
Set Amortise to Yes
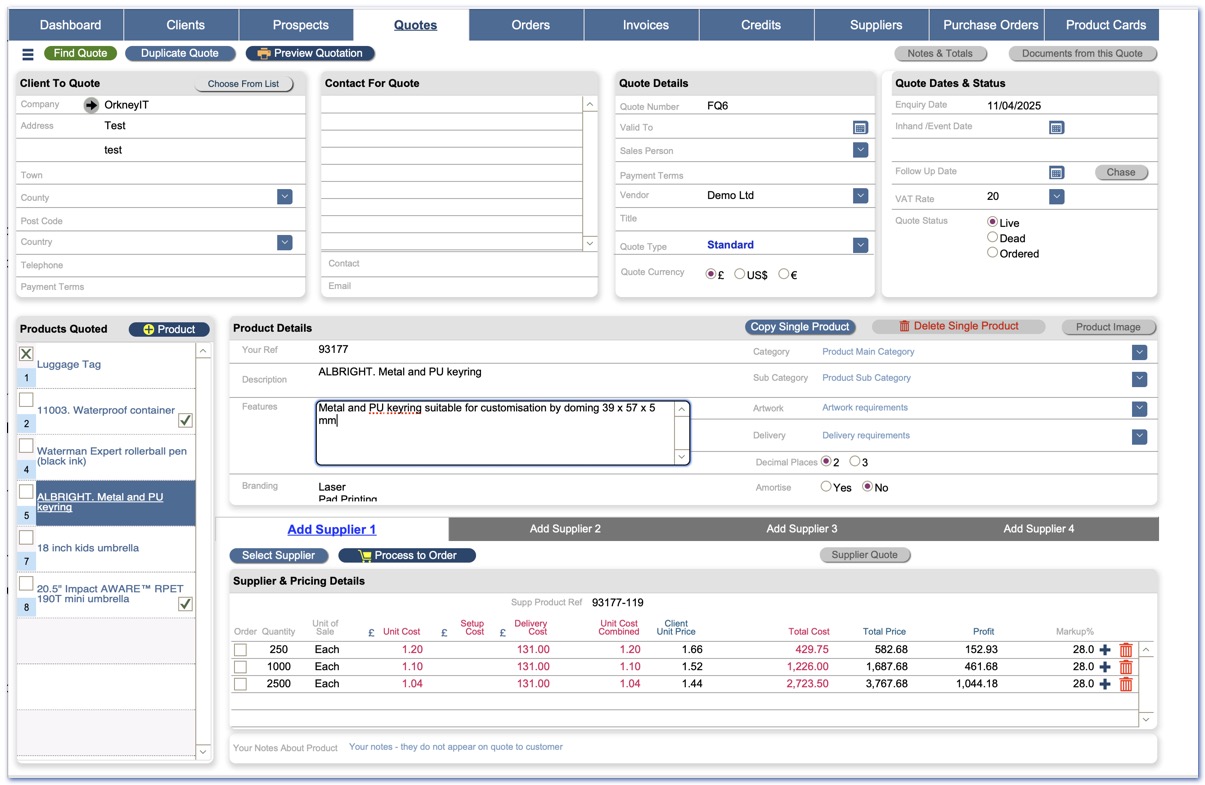tap(826, 487)
